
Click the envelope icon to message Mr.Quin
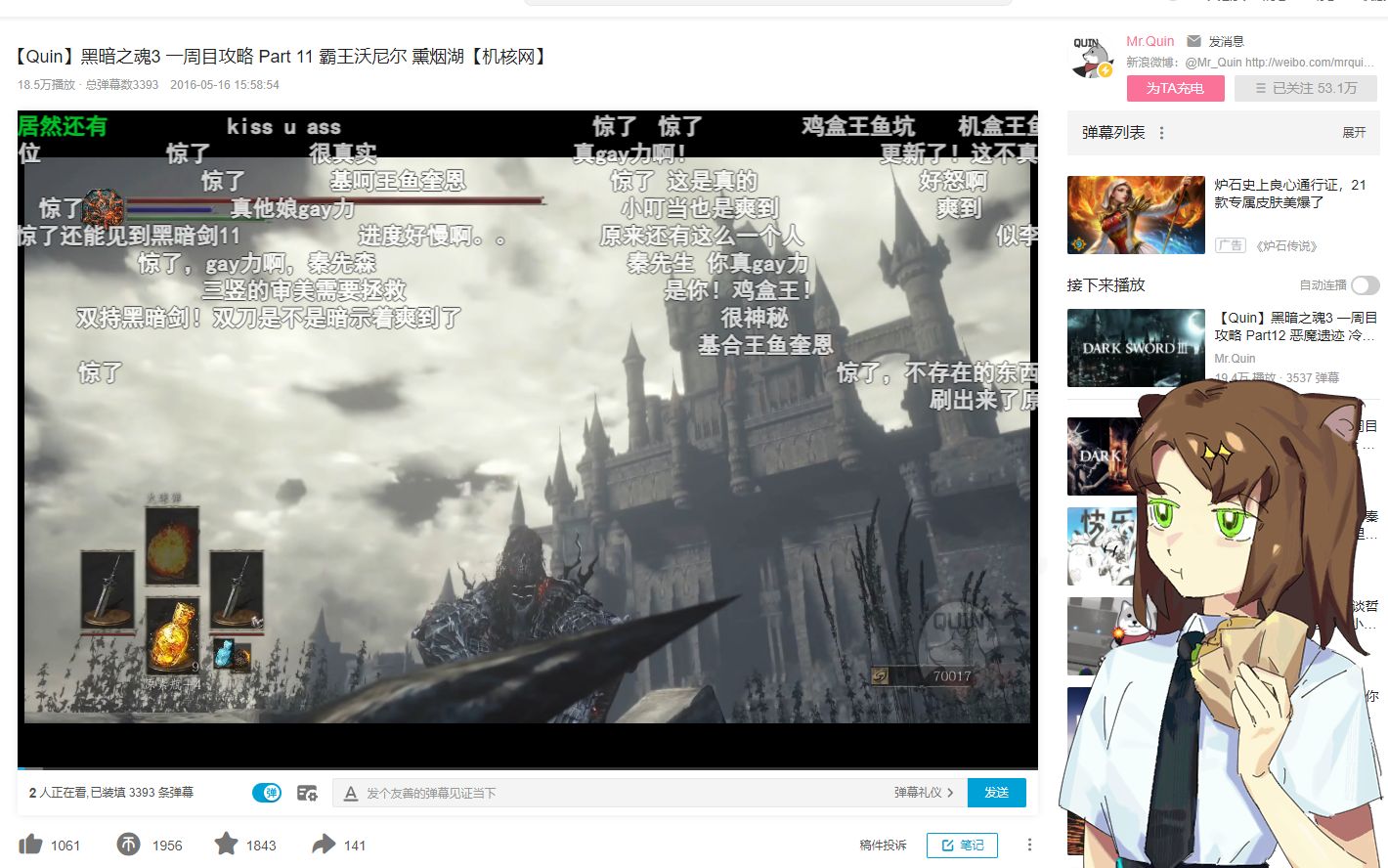point(1193,41)
